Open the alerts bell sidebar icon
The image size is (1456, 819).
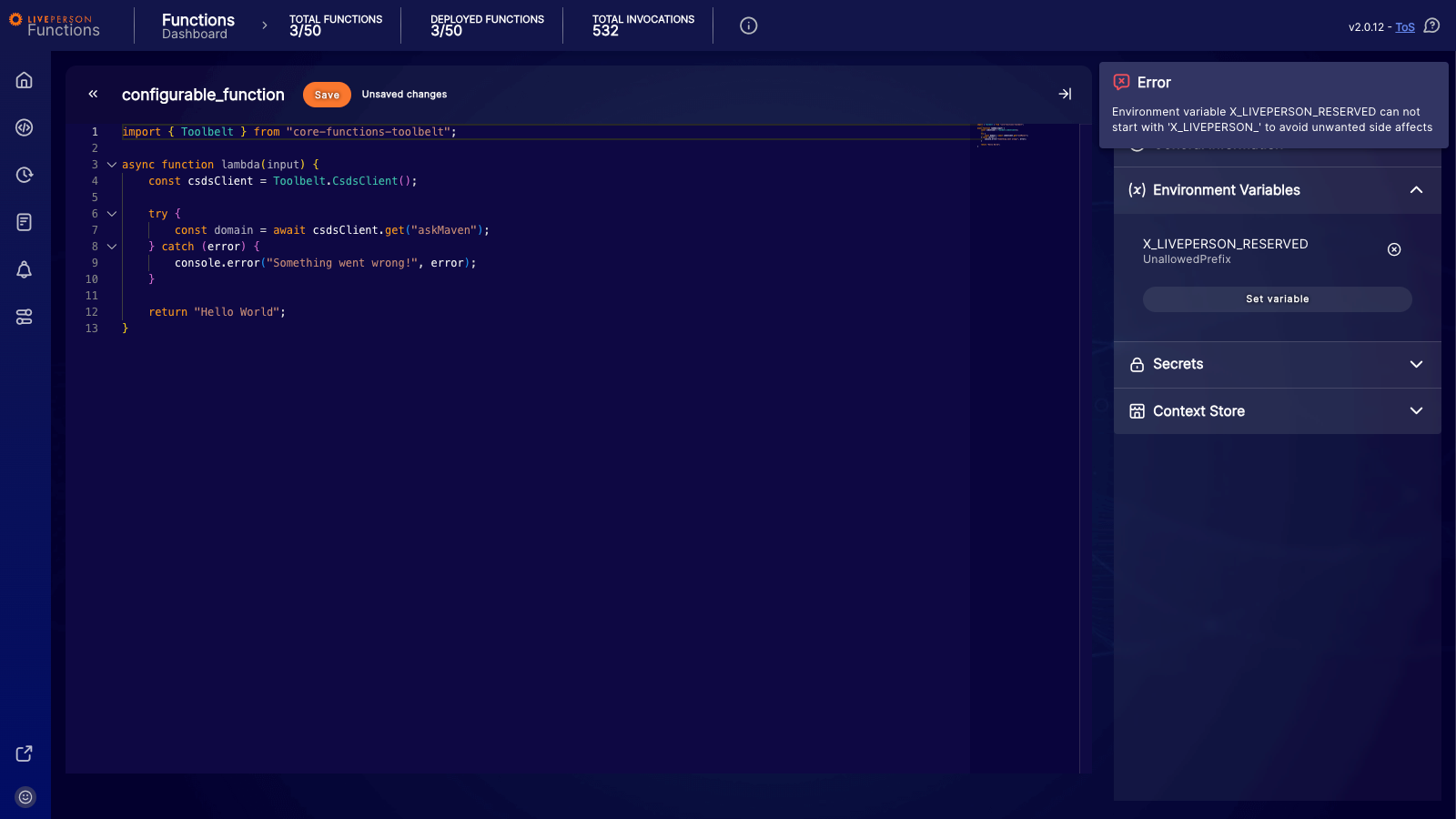click(25, 269)
